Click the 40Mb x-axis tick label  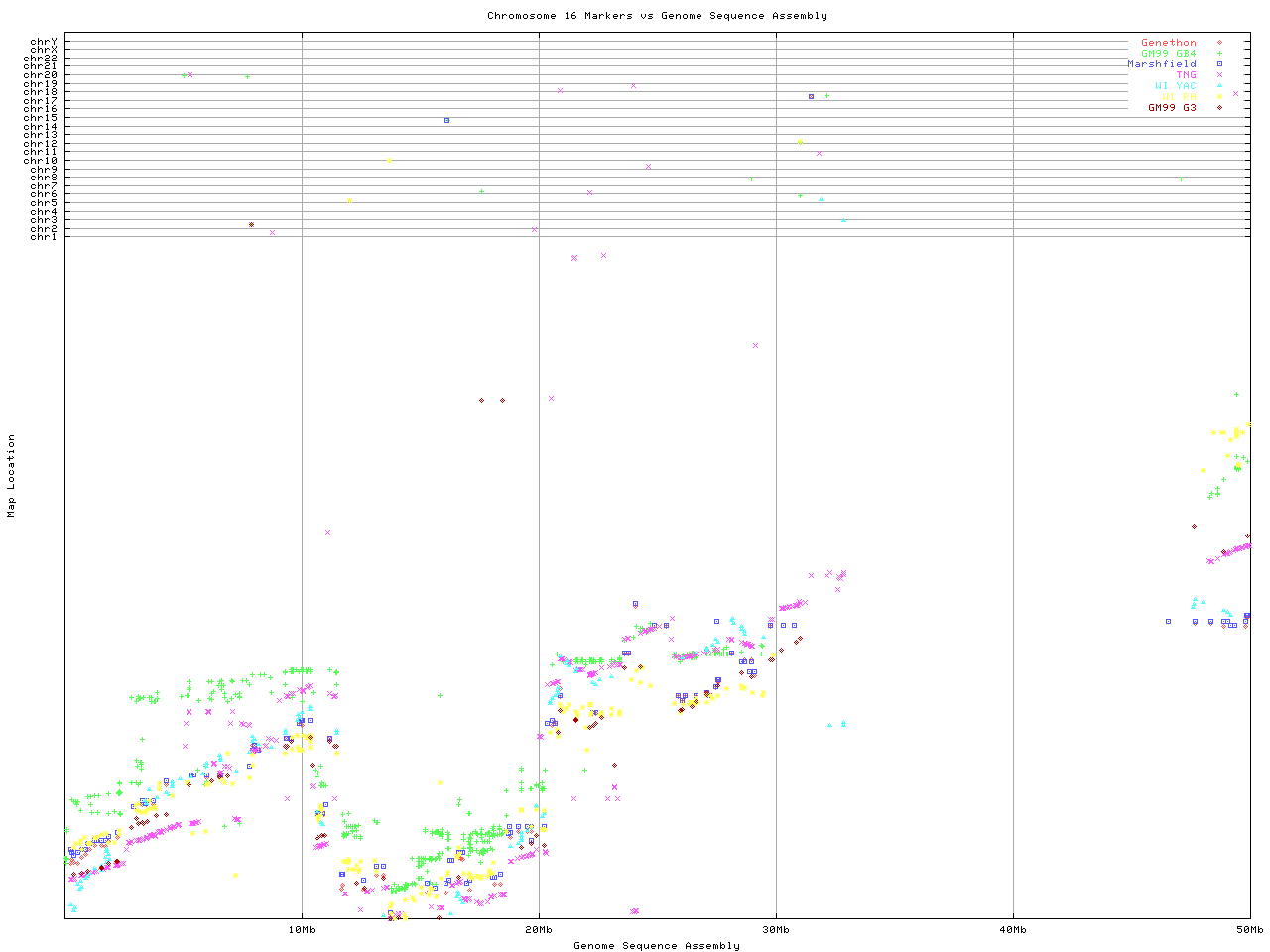pos(1013,930)
